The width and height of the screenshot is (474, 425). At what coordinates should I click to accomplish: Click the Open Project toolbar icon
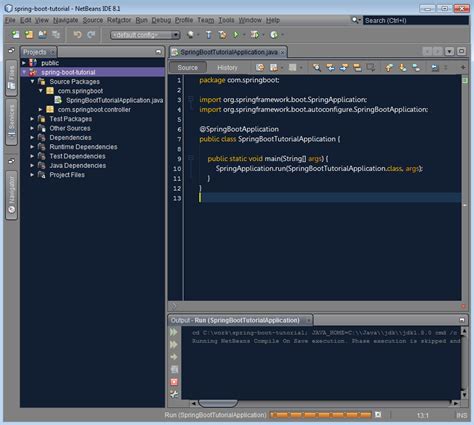tap(42, 34)
